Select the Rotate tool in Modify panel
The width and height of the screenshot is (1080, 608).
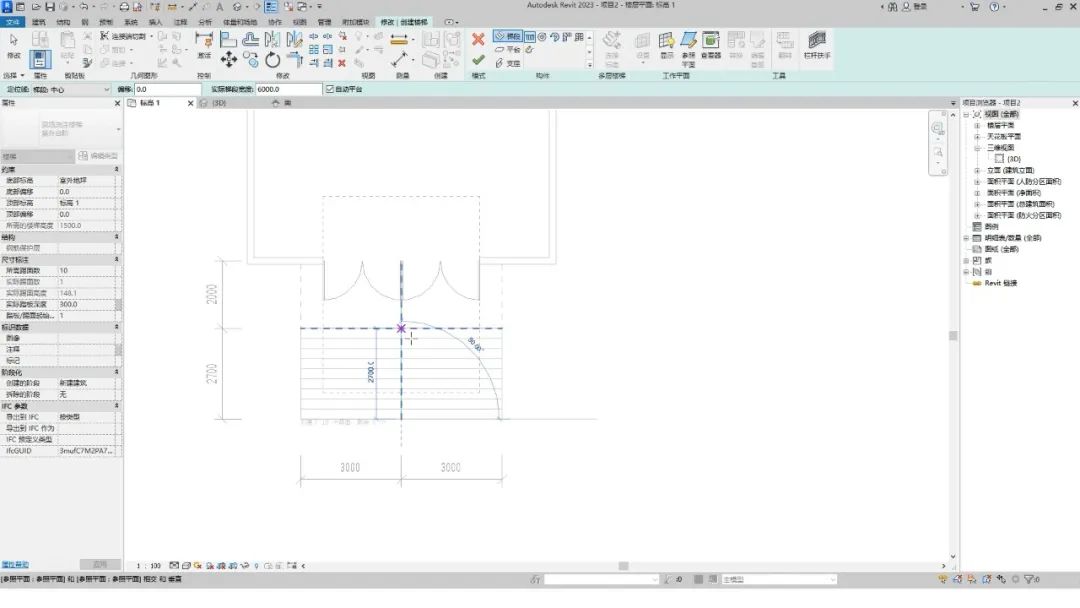(273, 61)
